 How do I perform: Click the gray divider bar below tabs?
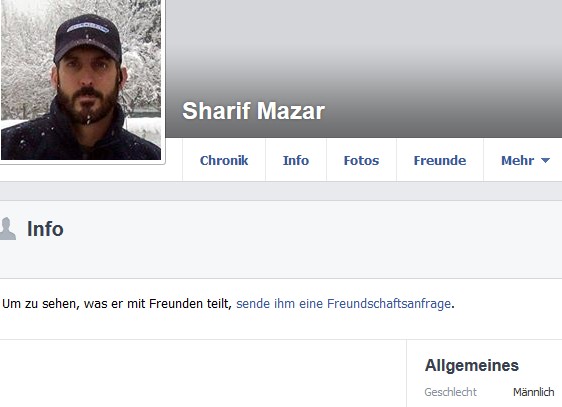tap(281, 191)
